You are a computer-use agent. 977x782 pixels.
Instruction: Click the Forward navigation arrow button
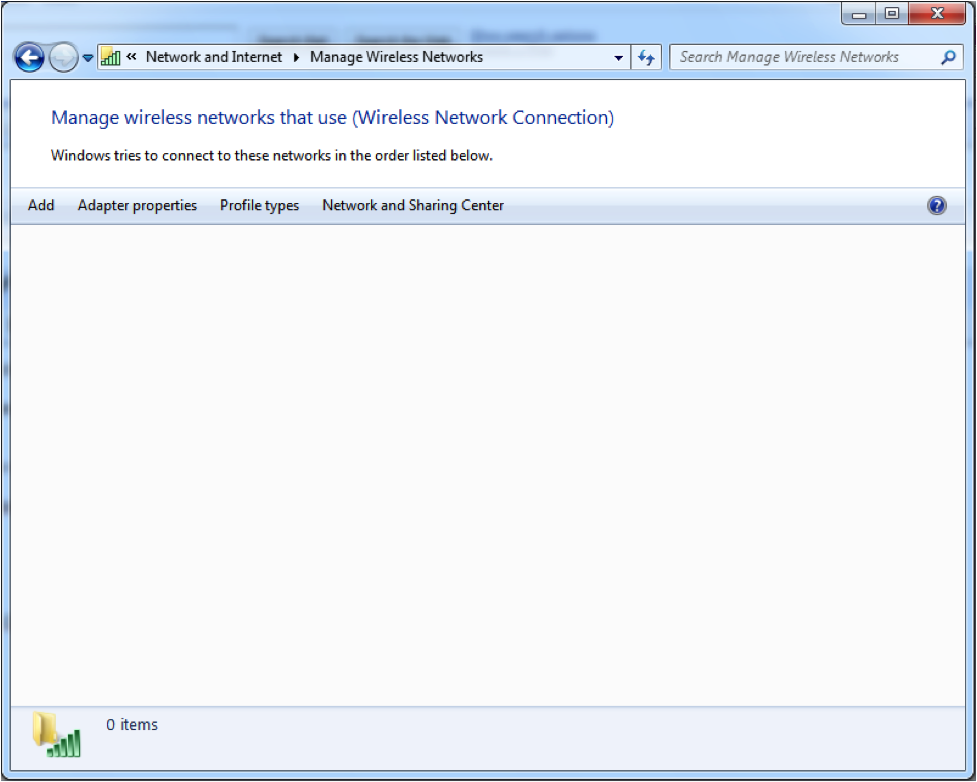pyautogui.click(x=63, y=58)
